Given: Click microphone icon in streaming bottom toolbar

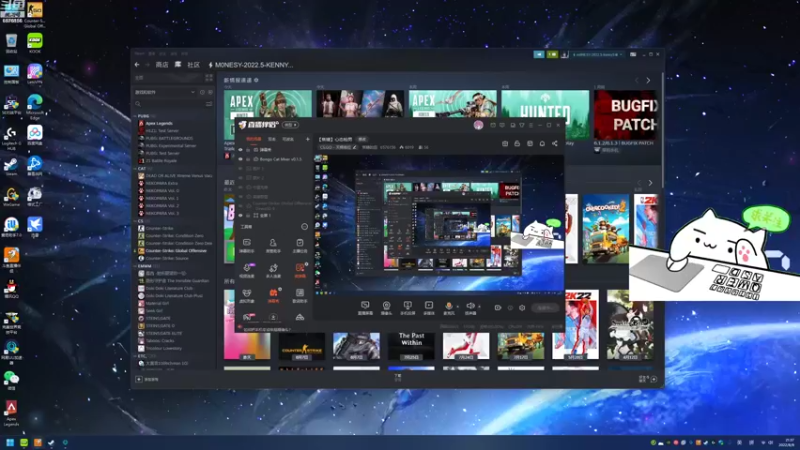Looking at the screenshot, I should pos(449,308).
